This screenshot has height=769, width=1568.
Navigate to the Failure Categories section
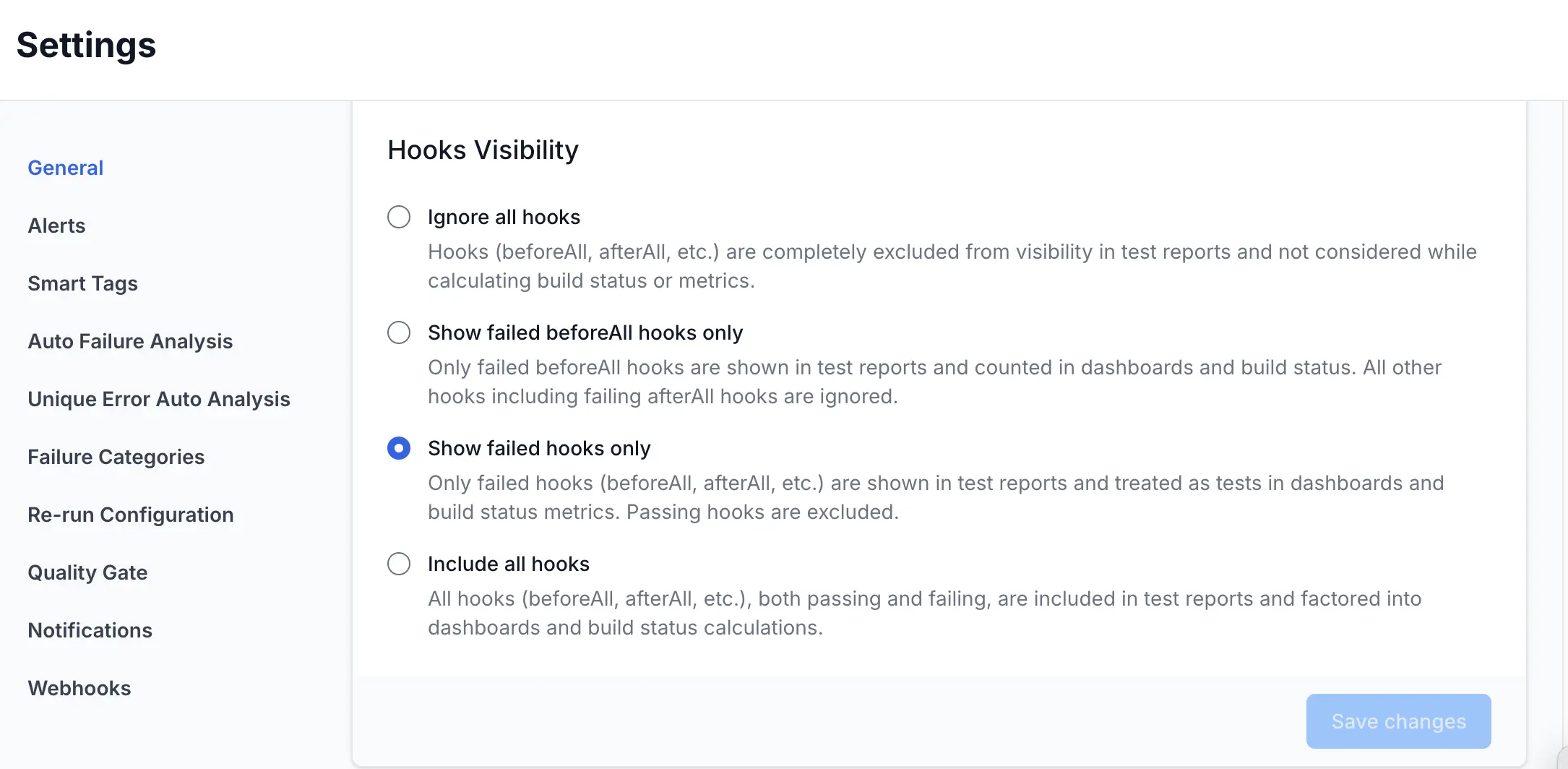[116, 456]
